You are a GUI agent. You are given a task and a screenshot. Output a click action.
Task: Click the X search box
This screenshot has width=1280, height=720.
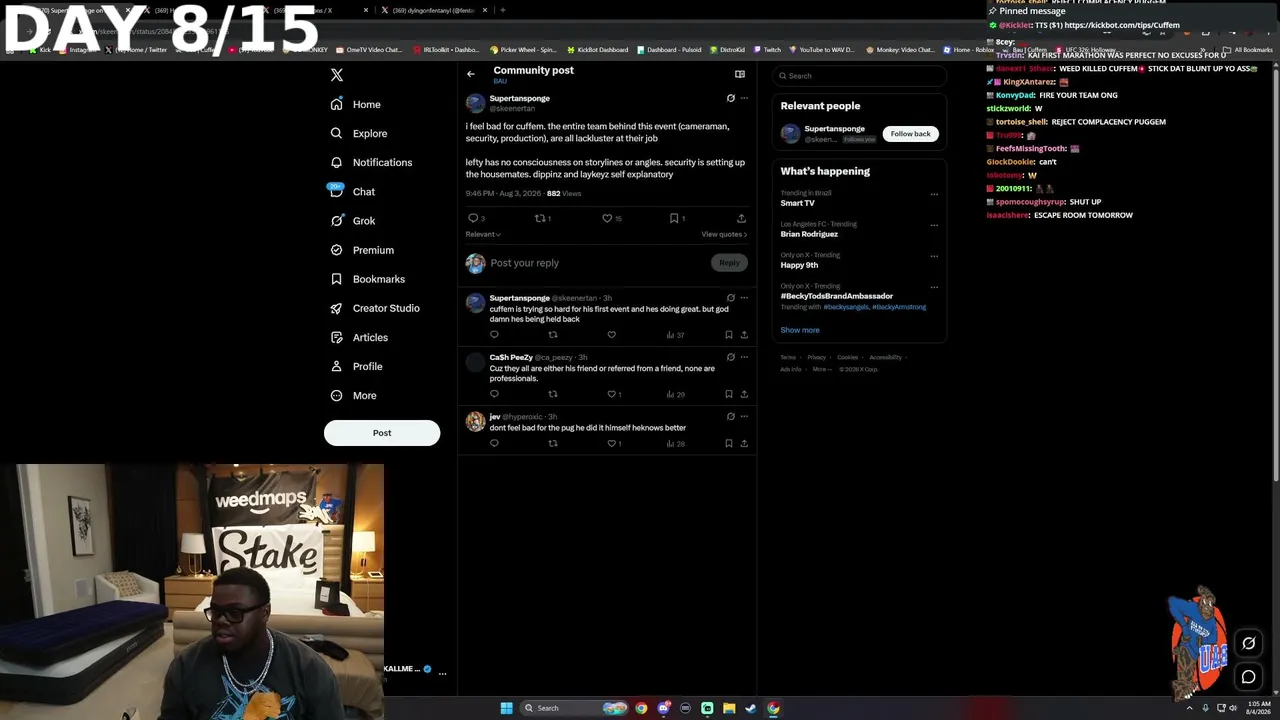[859, 76]
